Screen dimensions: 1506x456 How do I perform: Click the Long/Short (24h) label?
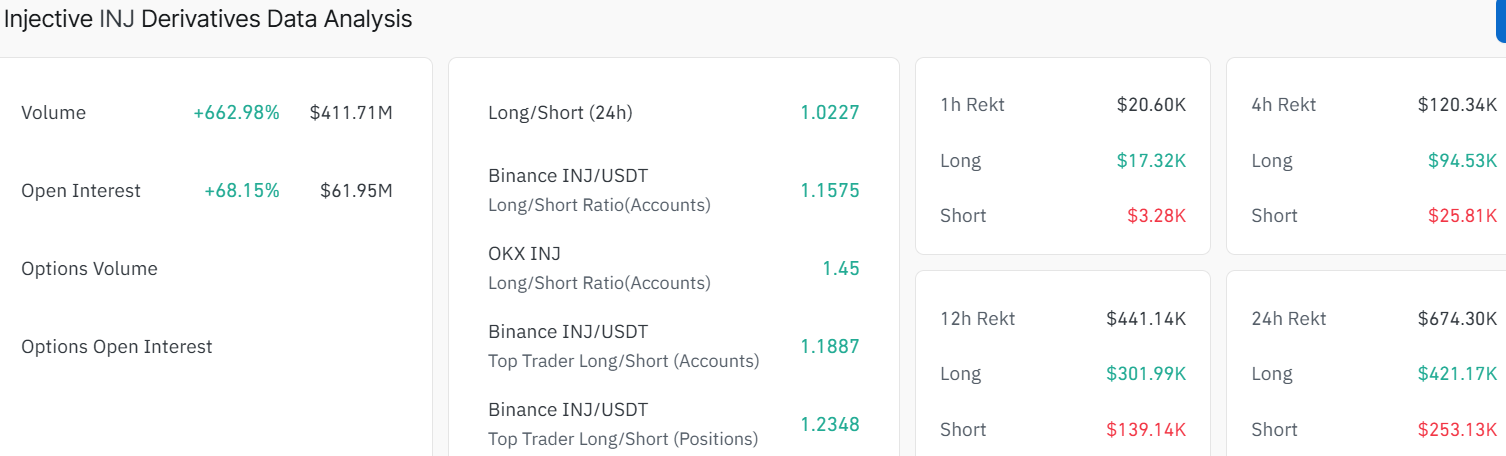560,113
